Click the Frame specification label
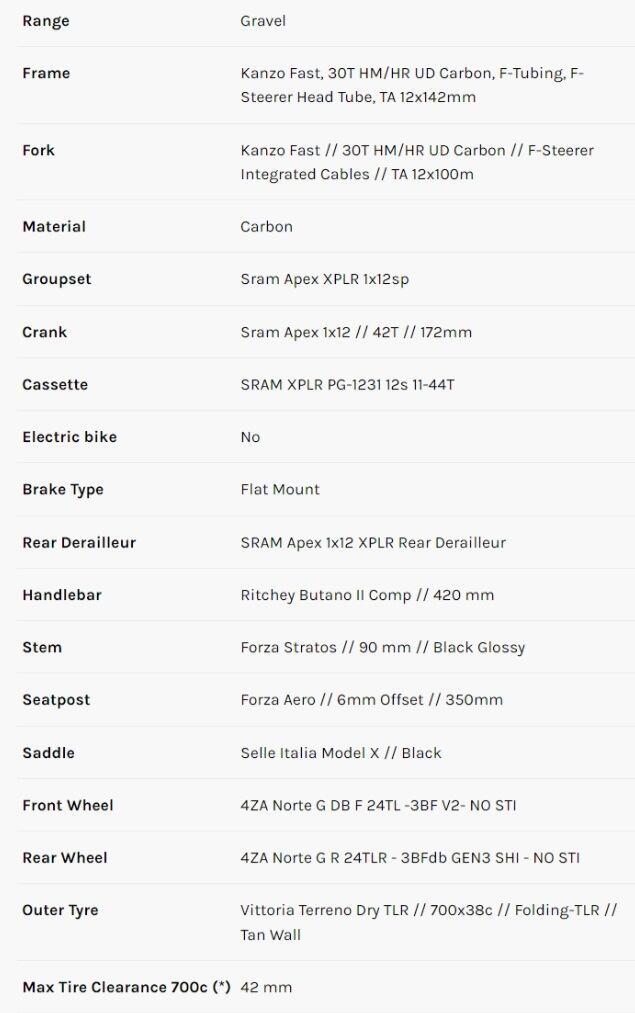The image size is (635, 1013). point(46,73)
